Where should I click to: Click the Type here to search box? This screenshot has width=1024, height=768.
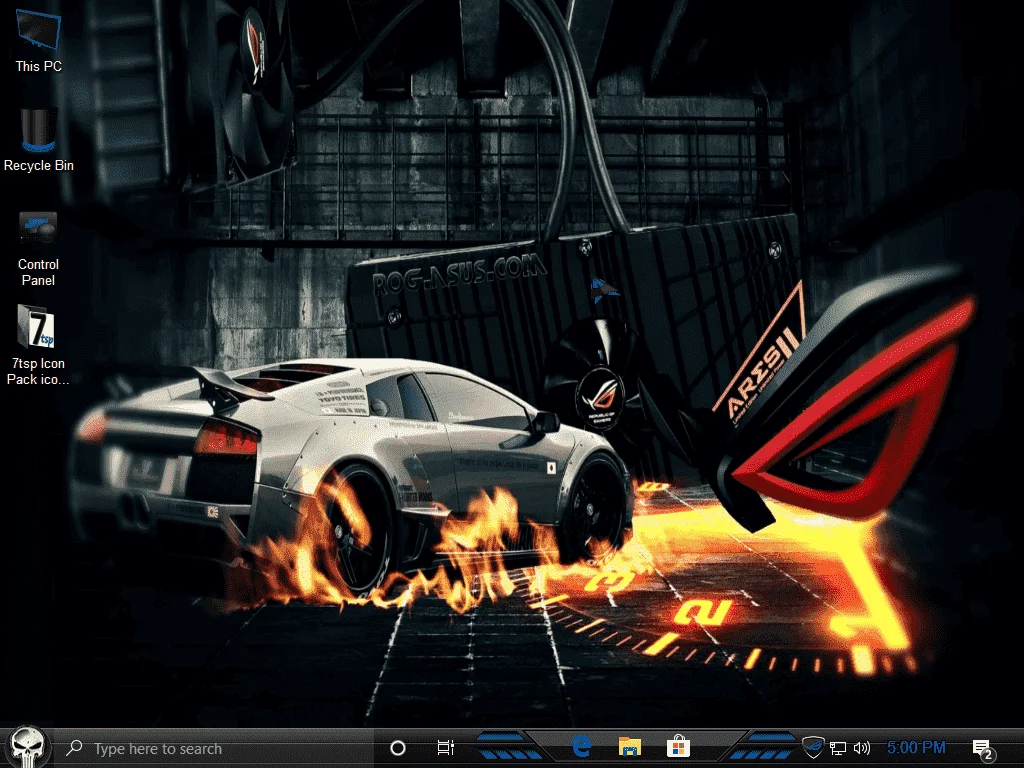216,748
